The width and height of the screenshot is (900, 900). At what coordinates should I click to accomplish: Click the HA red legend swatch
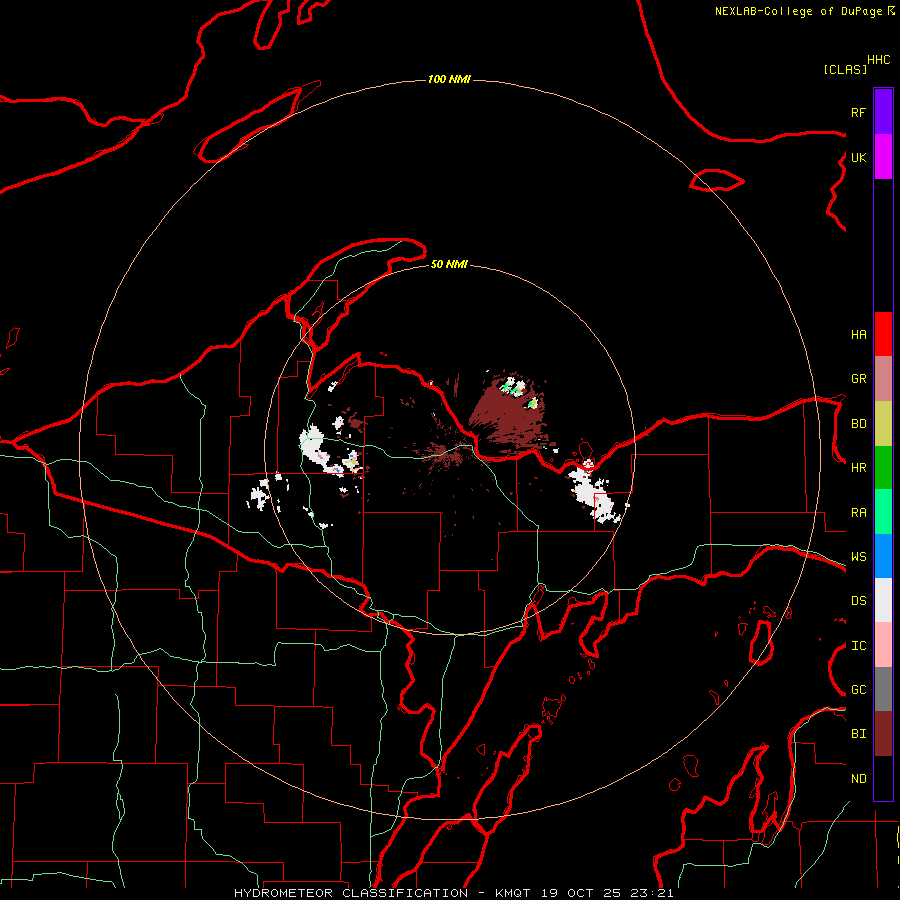(883, 334)
